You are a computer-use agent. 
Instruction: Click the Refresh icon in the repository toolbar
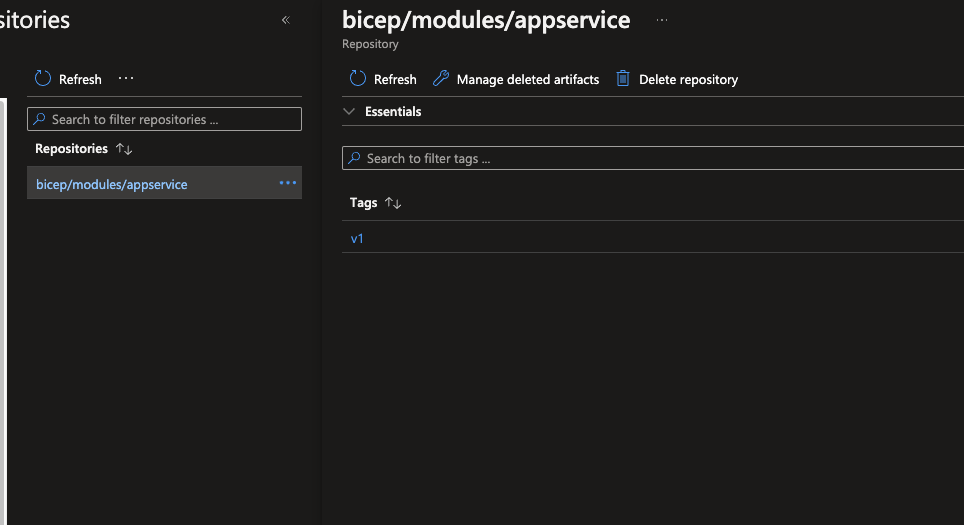[x=358, y=79]
